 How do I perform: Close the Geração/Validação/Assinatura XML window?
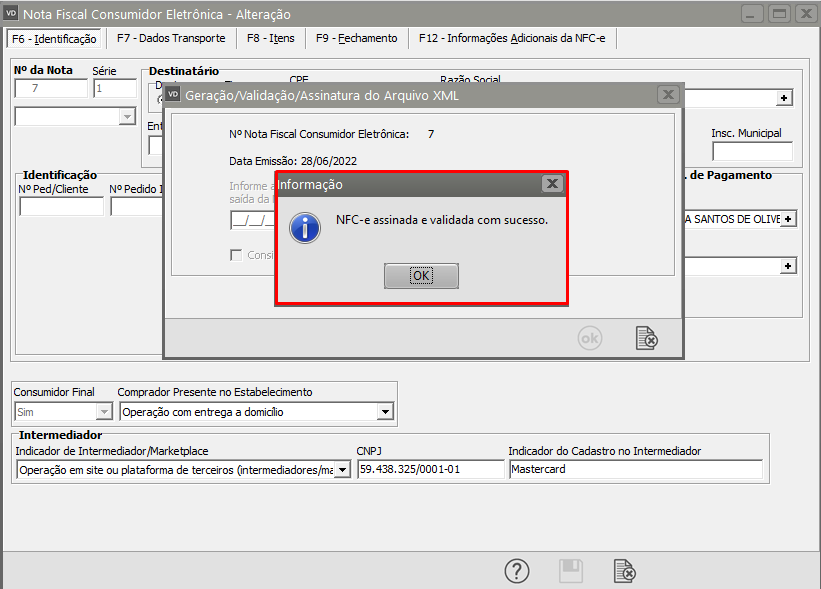tap(668, 95)
